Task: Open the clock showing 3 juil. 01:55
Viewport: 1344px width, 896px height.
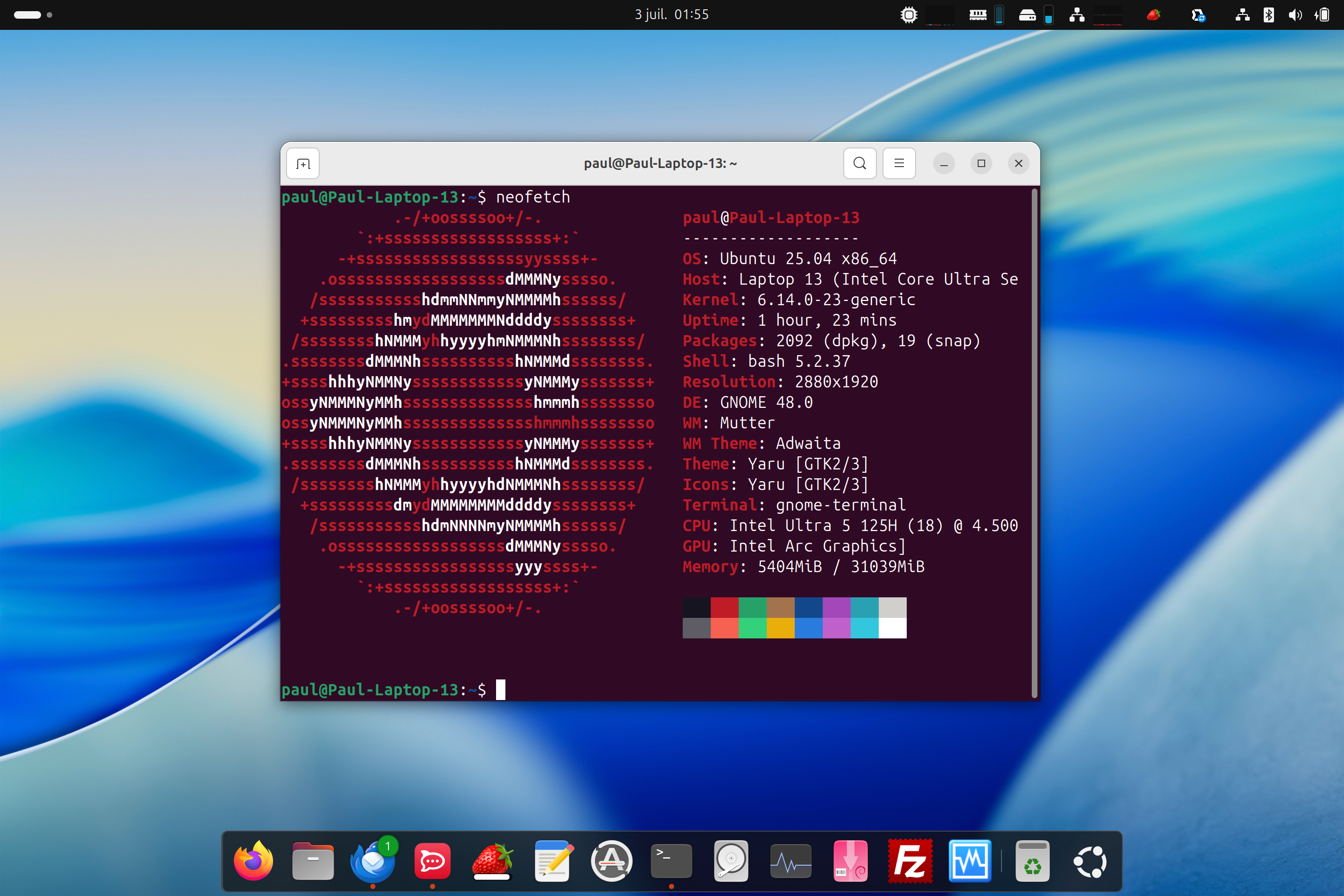Action: [x=672, y=14]
